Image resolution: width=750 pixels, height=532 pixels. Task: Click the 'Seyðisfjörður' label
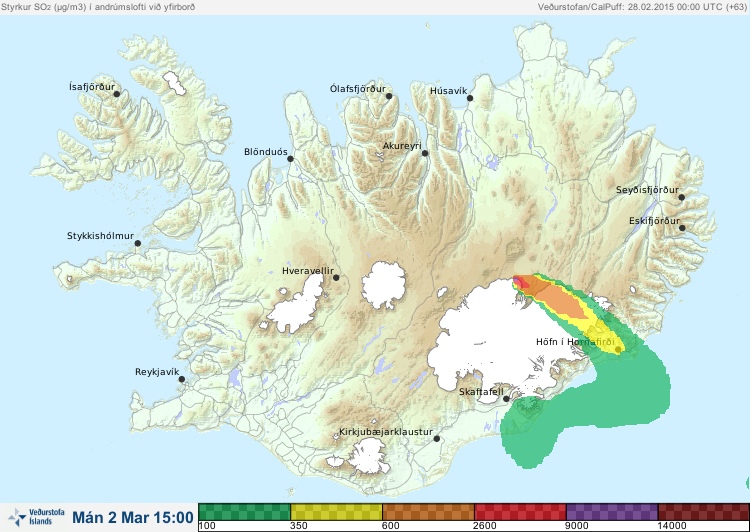(x=647, y=190)
